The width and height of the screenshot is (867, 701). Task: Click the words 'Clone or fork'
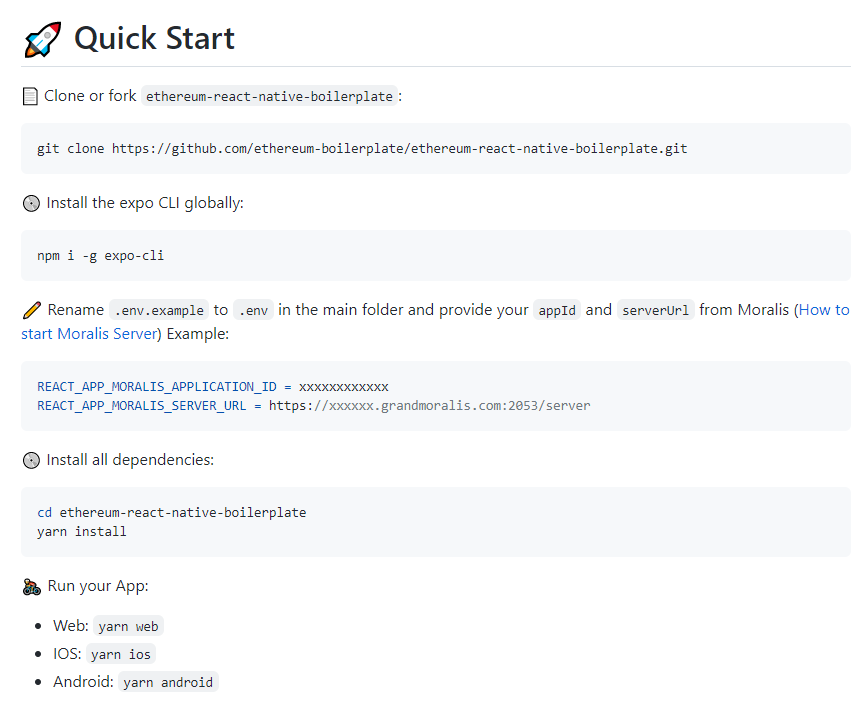tap(90, 96)
